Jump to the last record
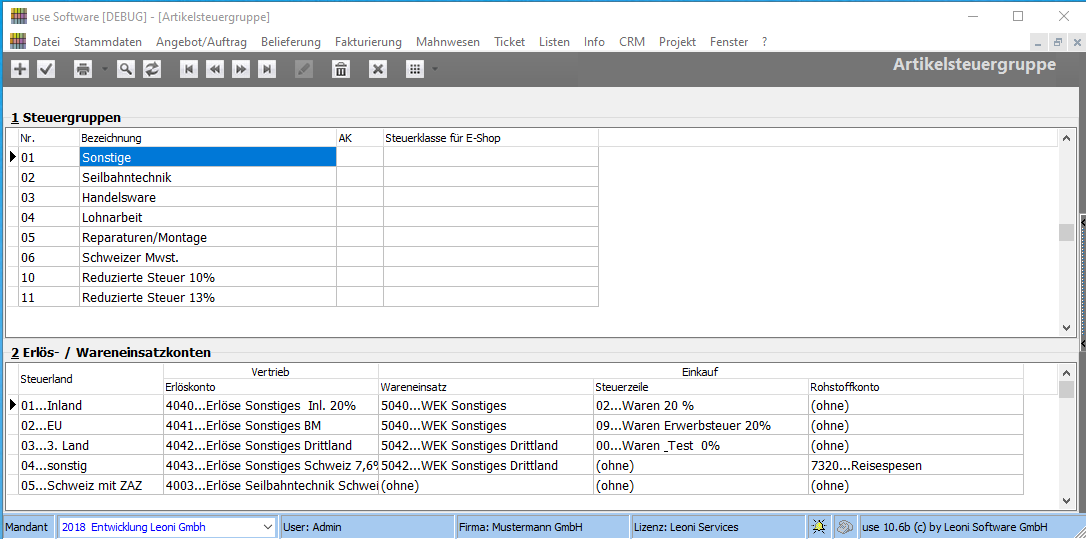The width and height of the screenshot is (1086, 539). pyautogui.click(x=267, y=69)
